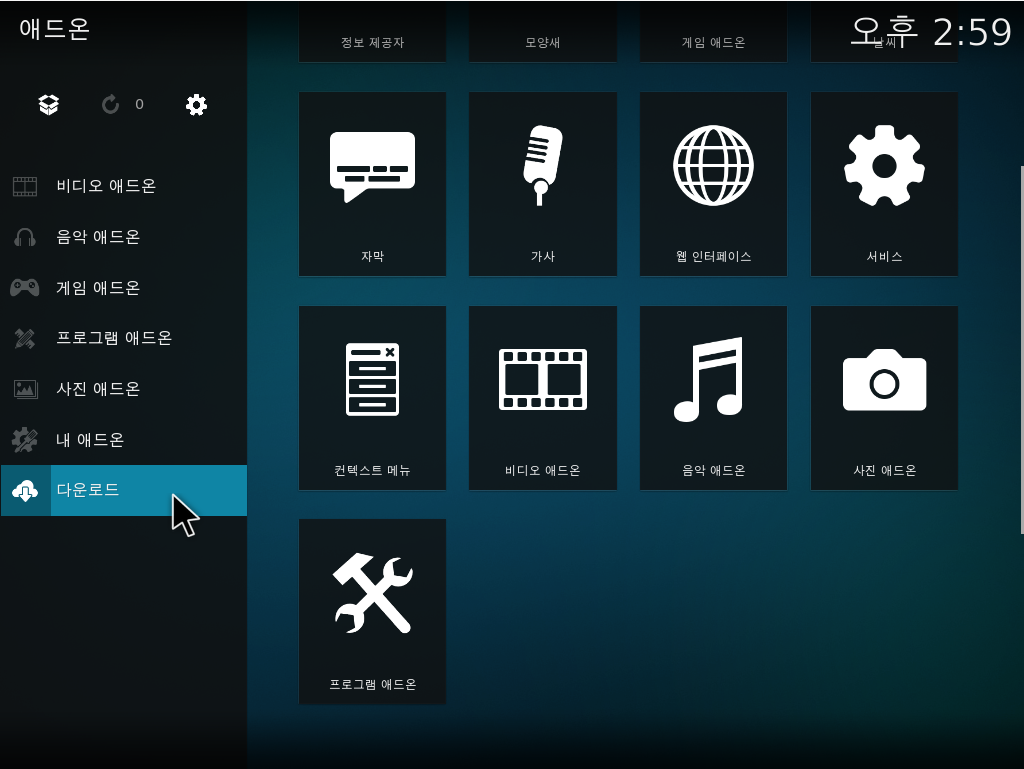
Task: Open the 서비스 gear tile
Action: point(884,184)
